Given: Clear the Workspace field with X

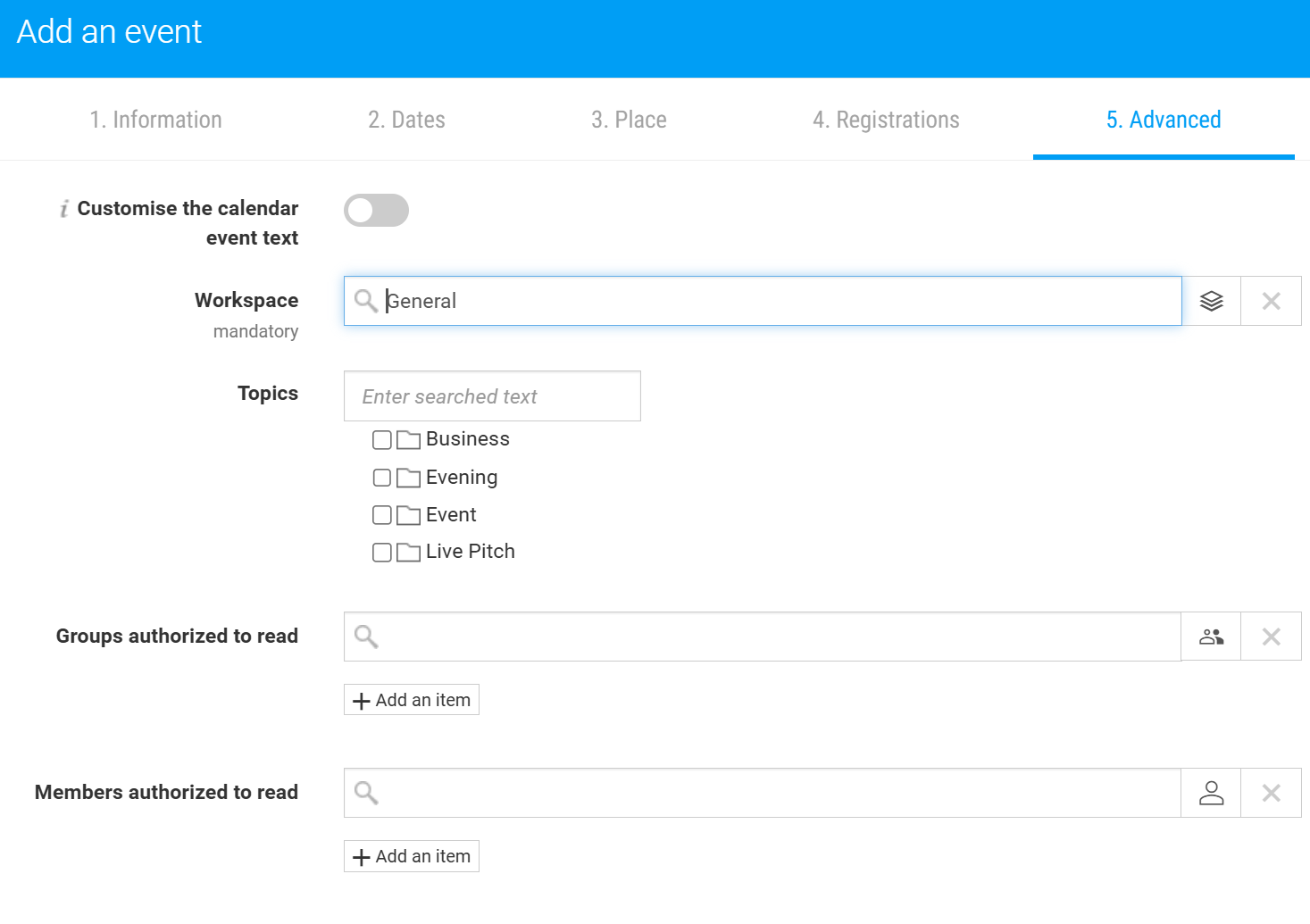Looking at the screenshot, I should click(1271, 301).
